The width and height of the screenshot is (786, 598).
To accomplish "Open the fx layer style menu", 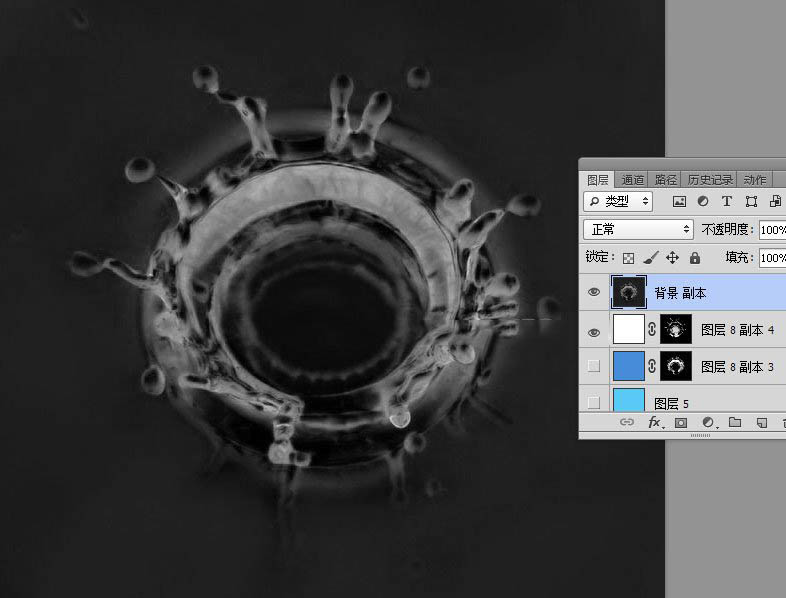I will (x=655, y=423).
